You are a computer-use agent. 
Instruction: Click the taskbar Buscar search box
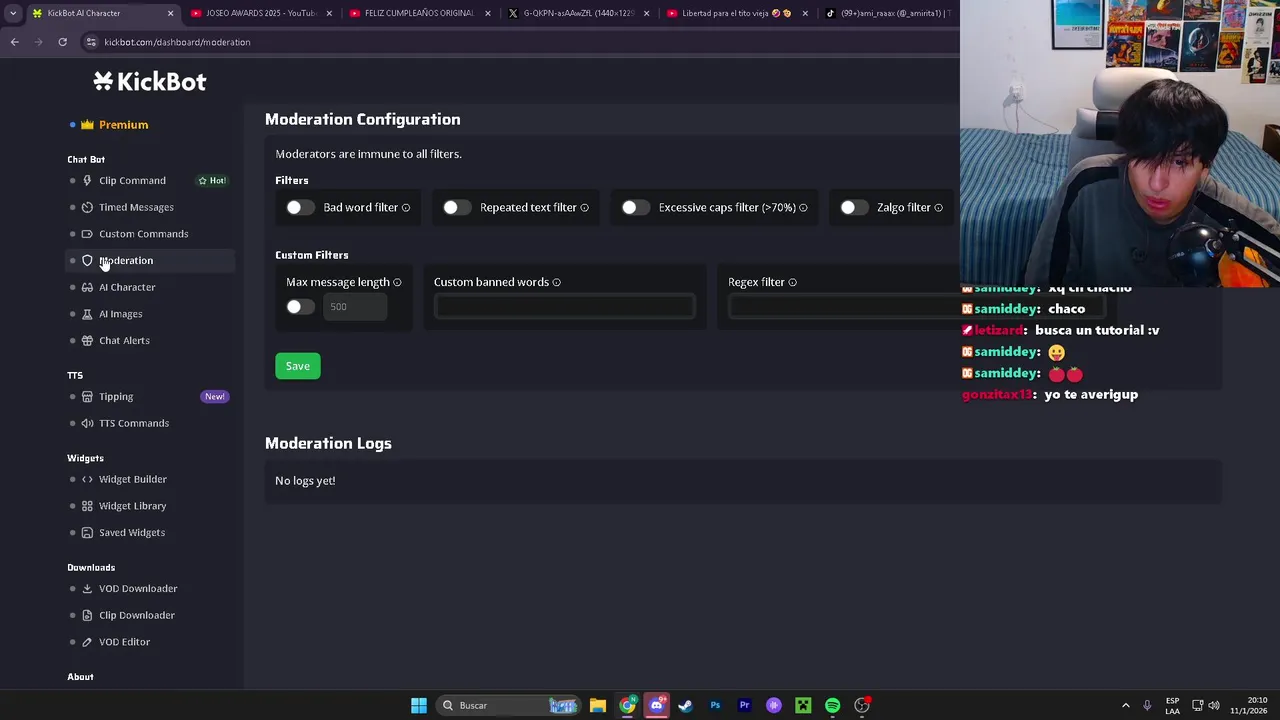click(510, 706)
